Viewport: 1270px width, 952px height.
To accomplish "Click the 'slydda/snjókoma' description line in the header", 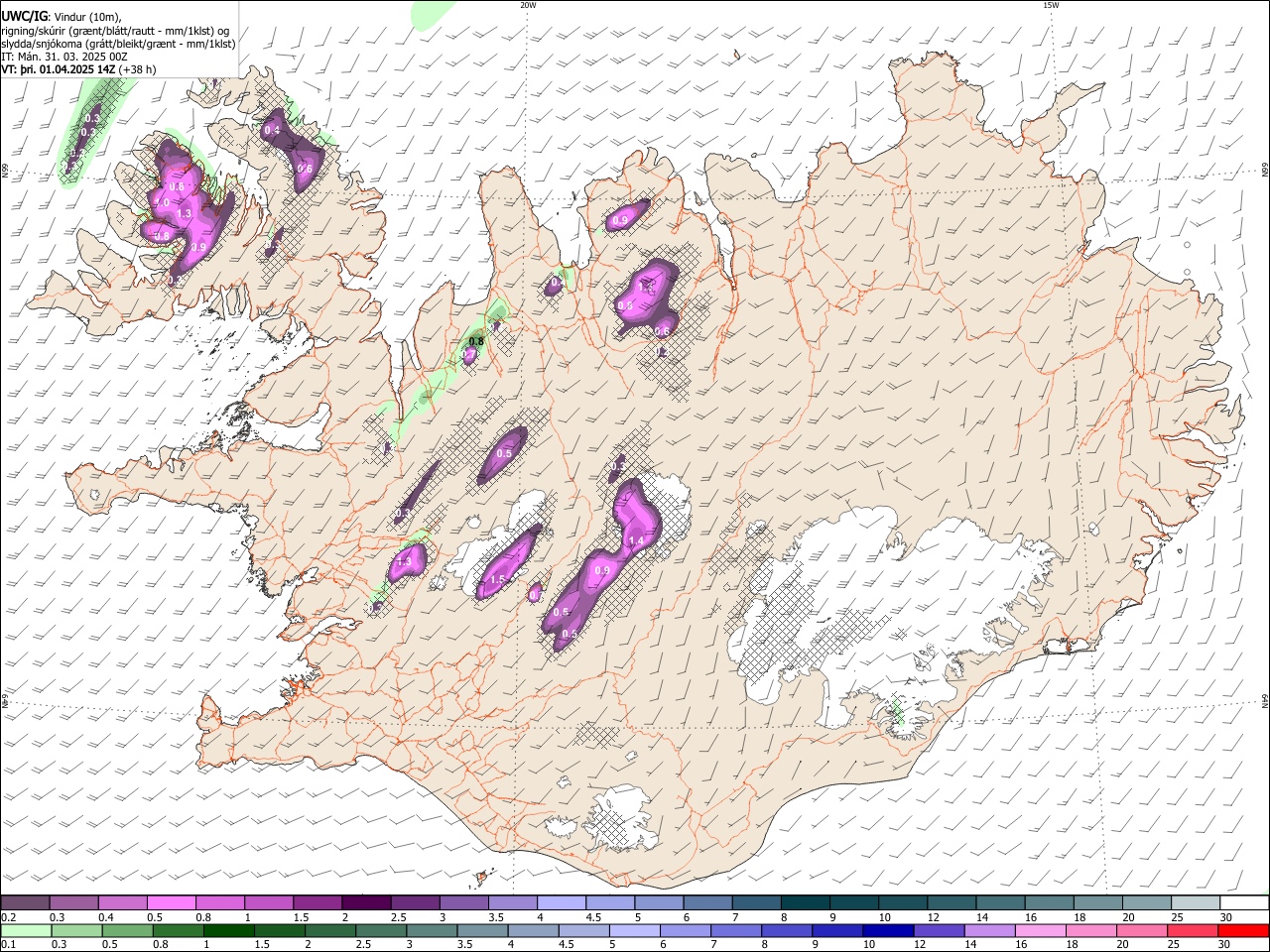I will pos(118,44).
